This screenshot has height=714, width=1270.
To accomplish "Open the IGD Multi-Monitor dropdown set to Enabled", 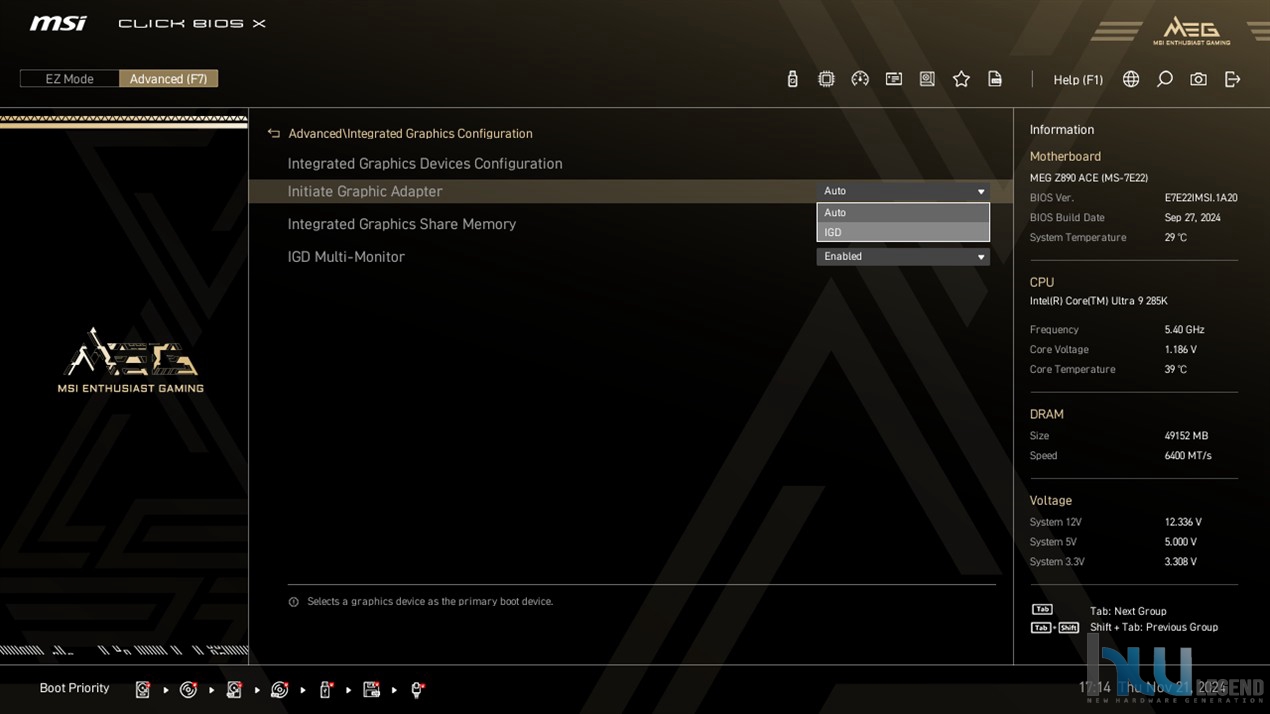I will coord(903,257).
